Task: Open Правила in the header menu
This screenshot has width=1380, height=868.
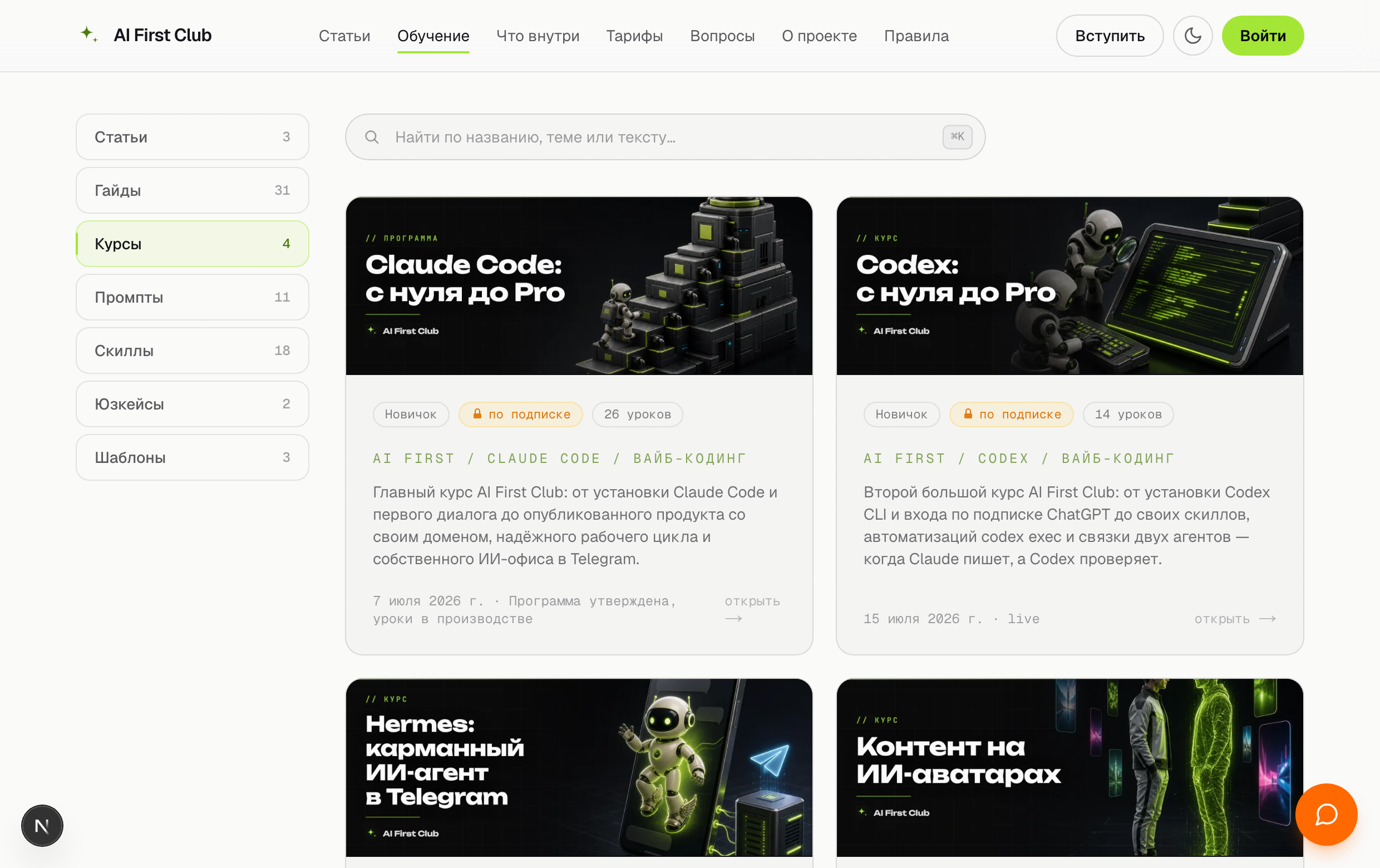Action: (x=916, y=36)
